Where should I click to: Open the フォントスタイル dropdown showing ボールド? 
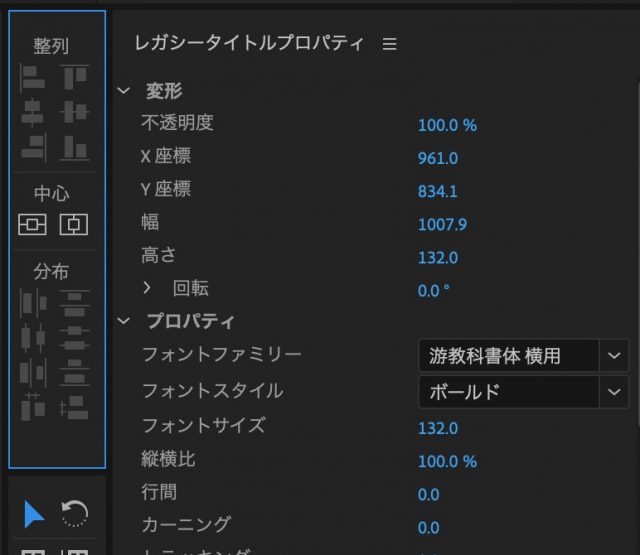click(x=612, y=392)
